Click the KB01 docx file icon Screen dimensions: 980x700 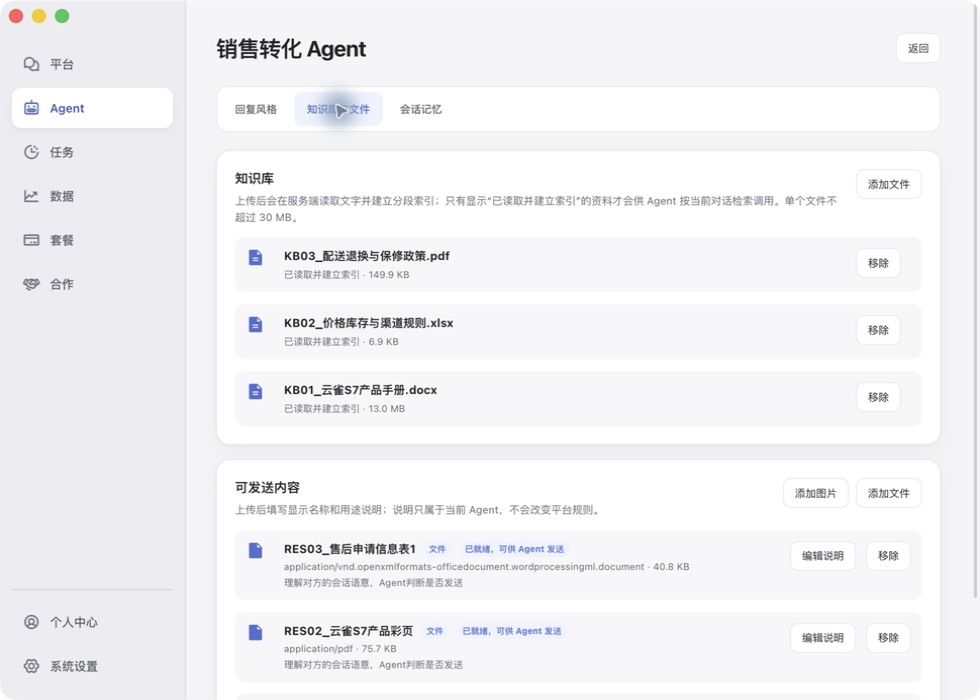pyautogui.click(x=256, y=391)
